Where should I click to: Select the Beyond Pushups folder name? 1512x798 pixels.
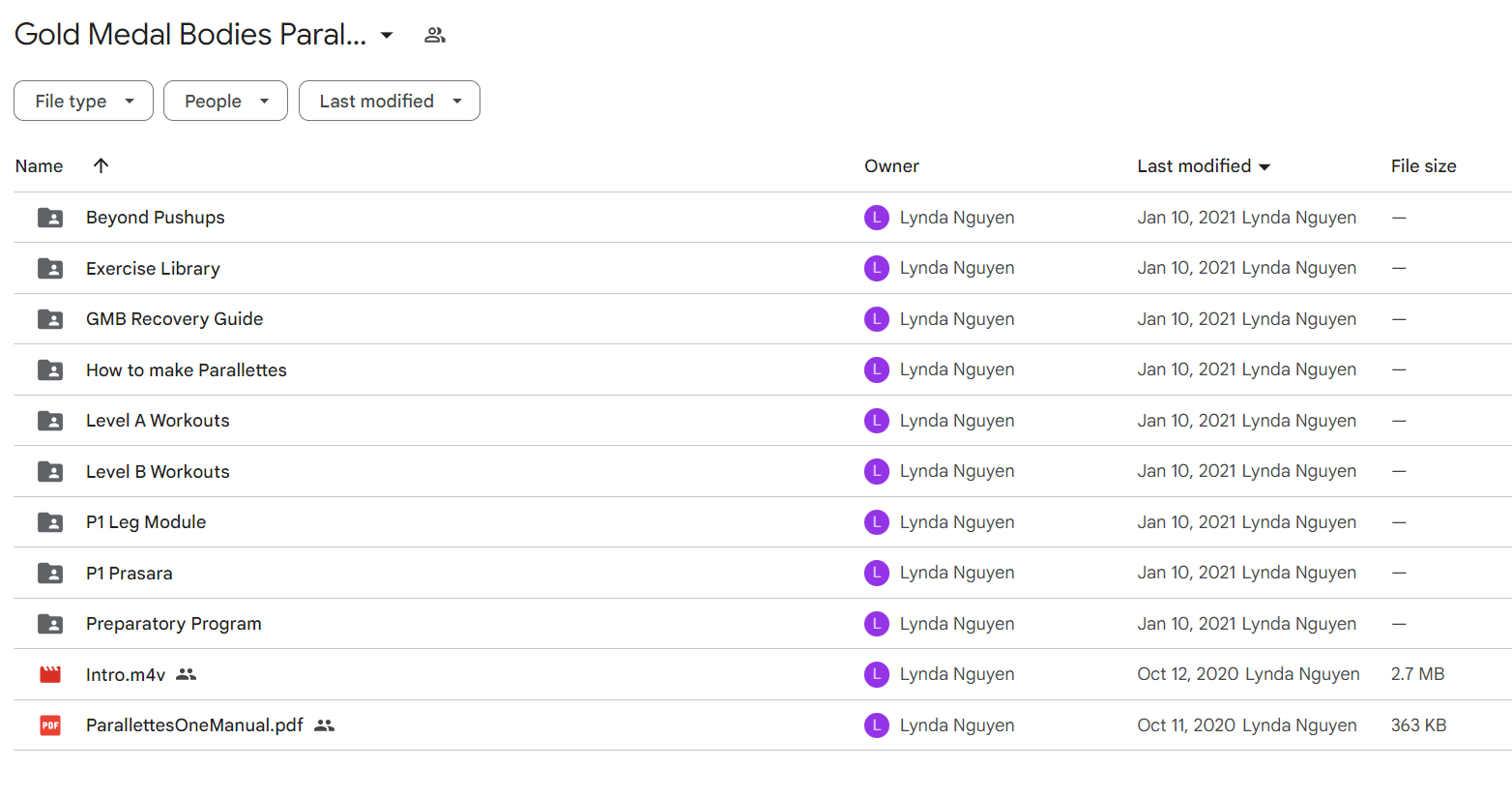click(x=156, y=218)
